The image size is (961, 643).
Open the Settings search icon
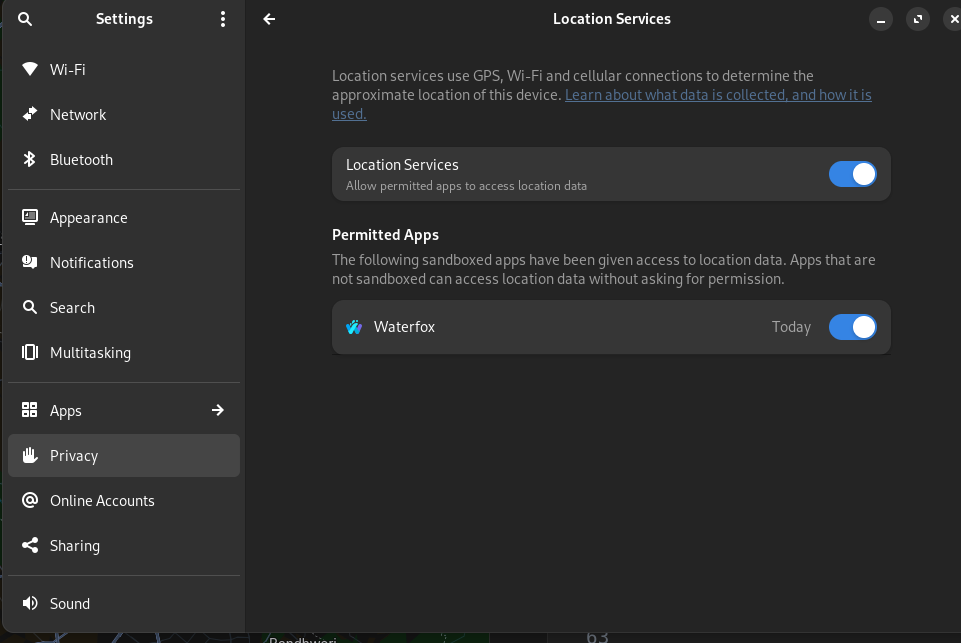25,19
